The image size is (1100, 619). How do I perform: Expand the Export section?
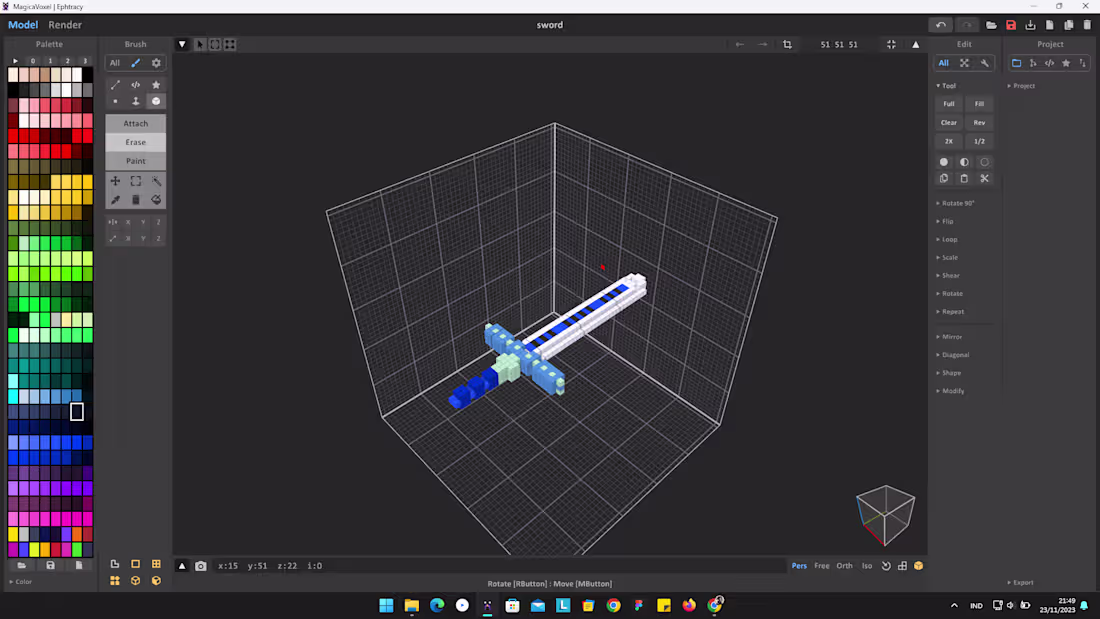(1021, 583)
